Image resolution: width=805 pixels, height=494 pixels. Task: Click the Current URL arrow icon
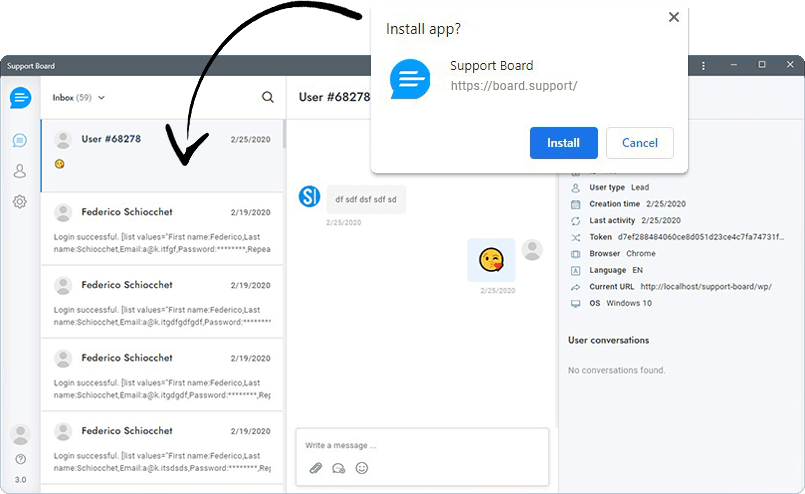pyautogui.click(x=576, y=287)
